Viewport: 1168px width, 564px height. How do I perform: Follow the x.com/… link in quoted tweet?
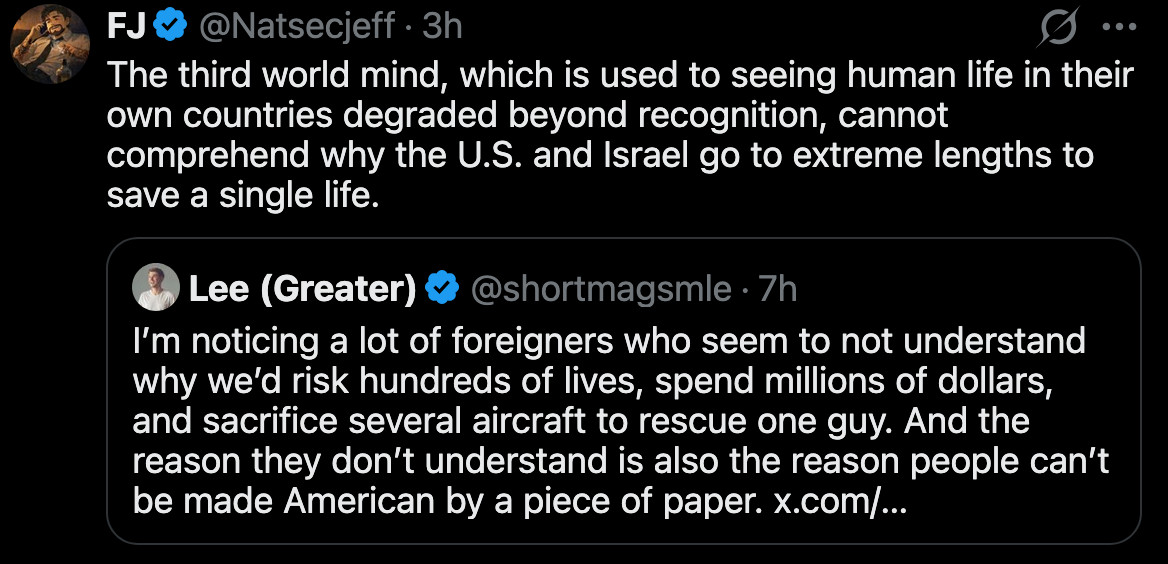(840, 501)
